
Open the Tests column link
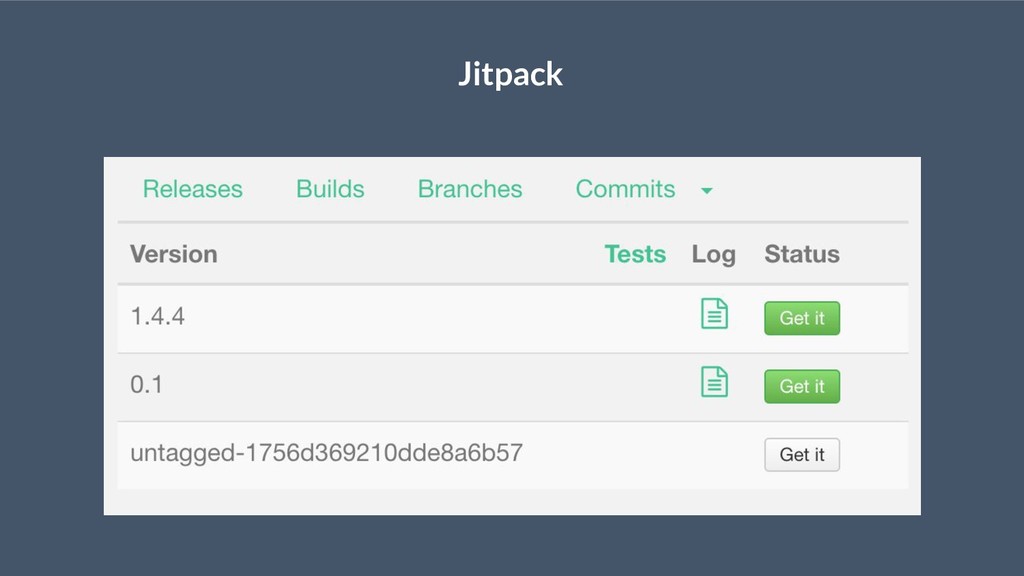click(x=635, y=254)
